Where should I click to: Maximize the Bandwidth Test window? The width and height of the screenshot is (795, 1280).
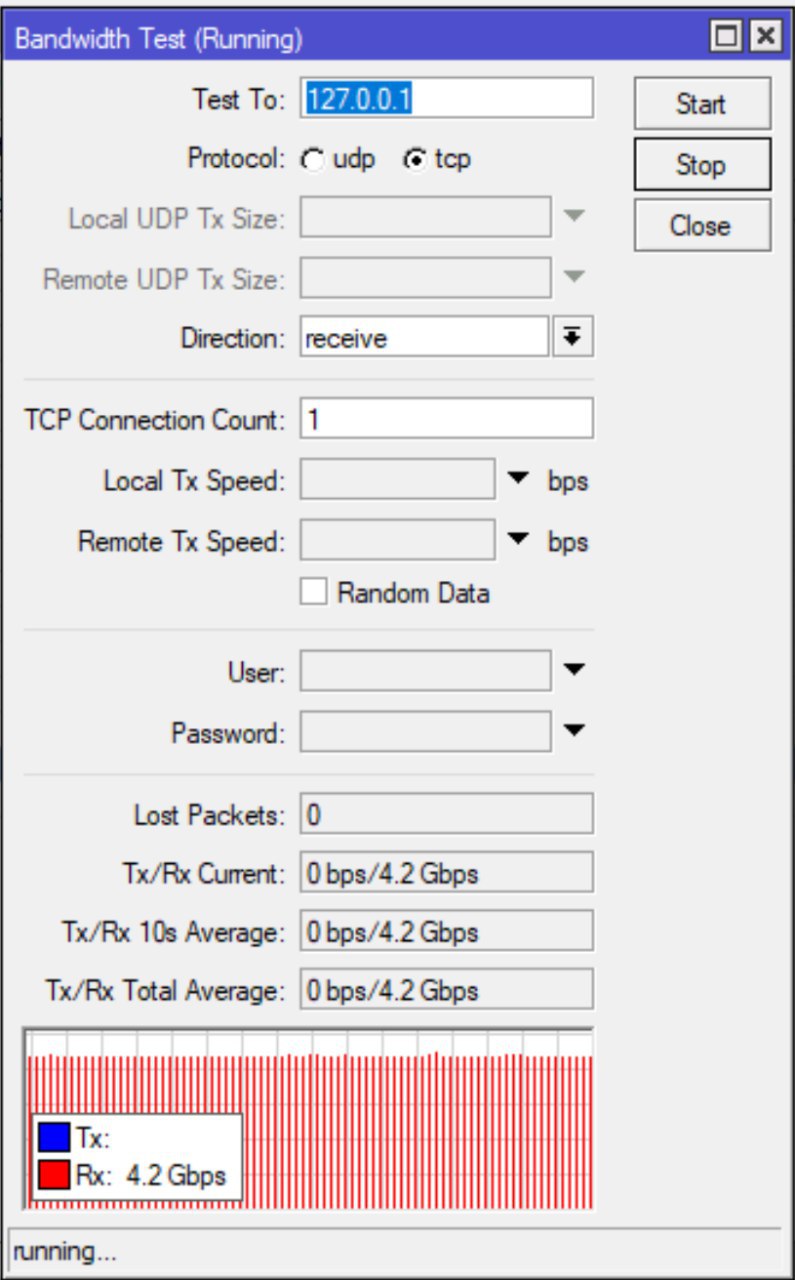726,39
